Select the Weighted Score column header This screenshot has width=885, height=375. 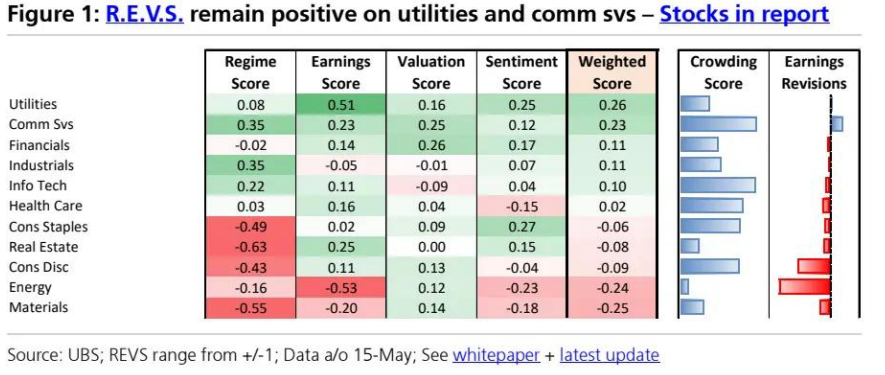(612, 72)
